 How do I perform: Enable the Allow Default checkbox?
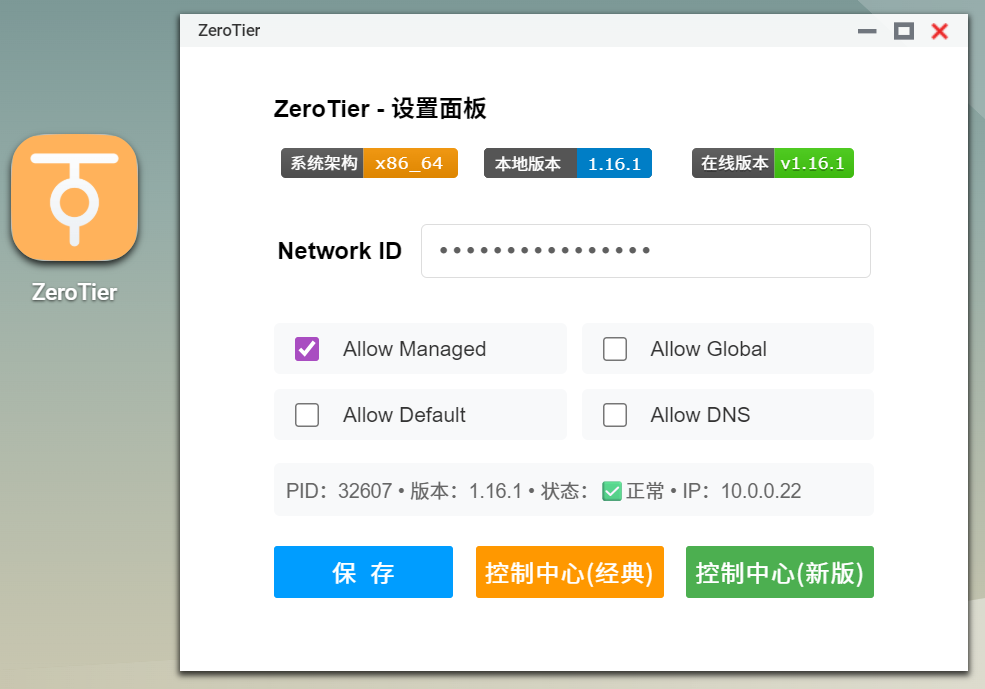[307, 415]
